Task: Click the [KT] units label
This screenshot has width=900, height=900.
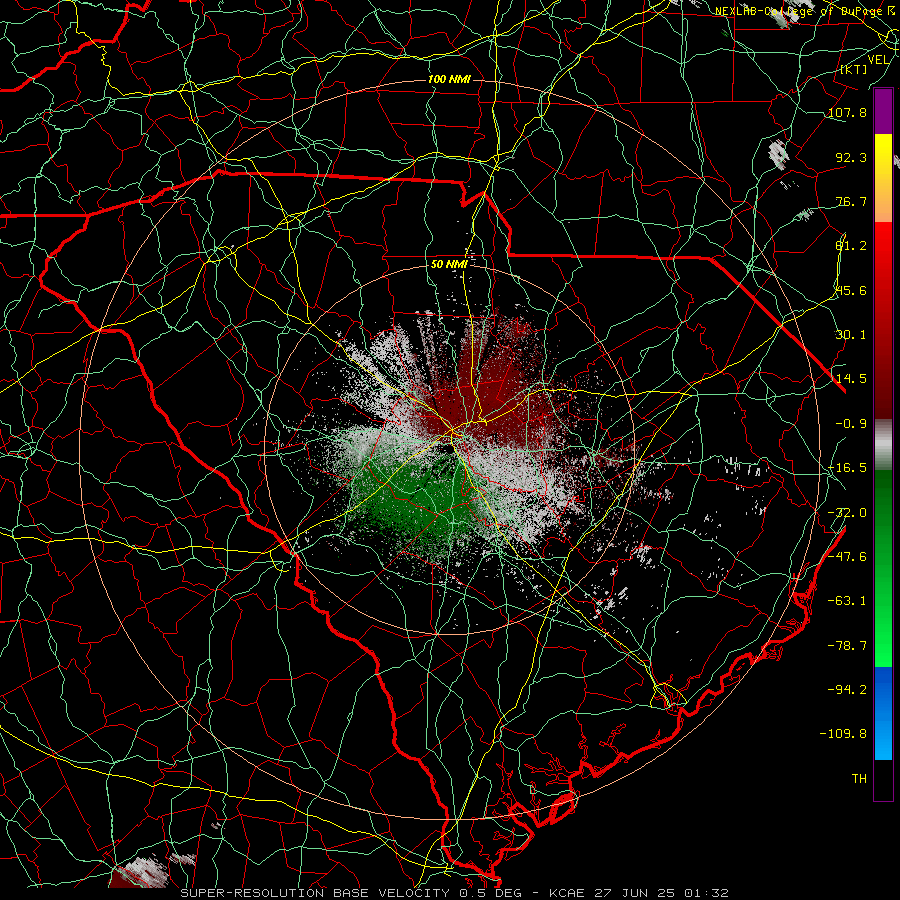Action: click(x=854, y=69)
